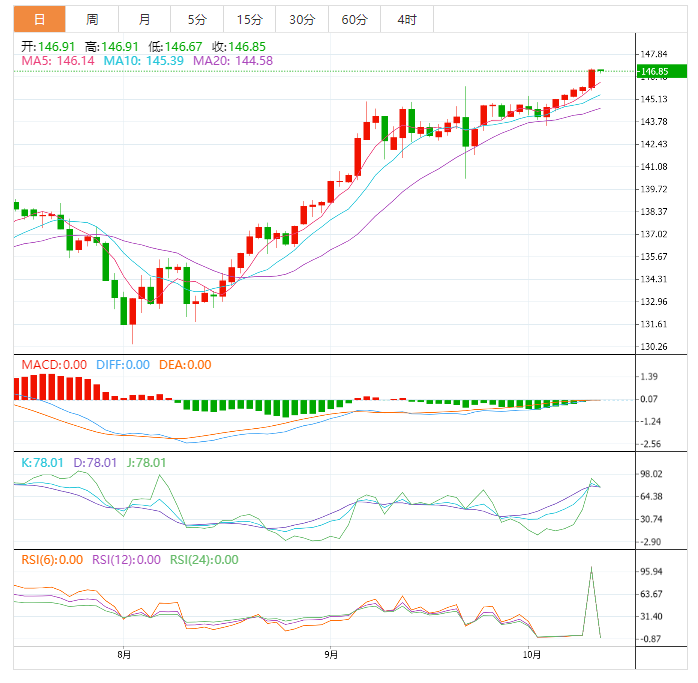Open the 60分 interval tab
Viewport: 698px width, 683px height.
point(355,19)
